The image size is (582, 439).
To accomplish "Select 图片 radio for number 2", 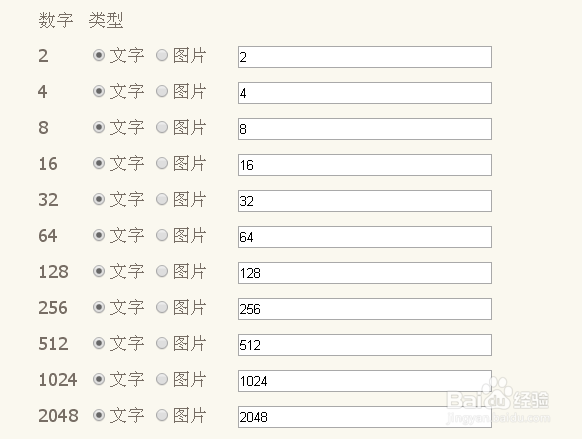I will pos(162,56).
